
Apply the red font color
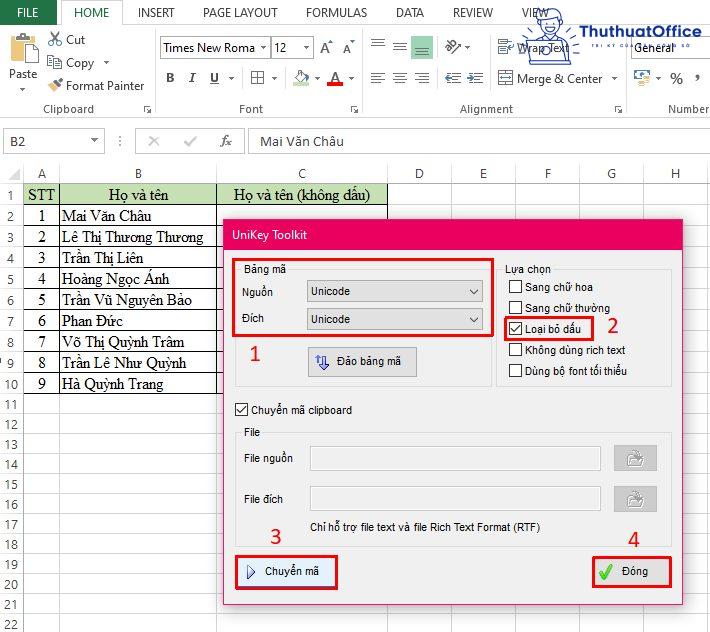(x=335, y=78)
